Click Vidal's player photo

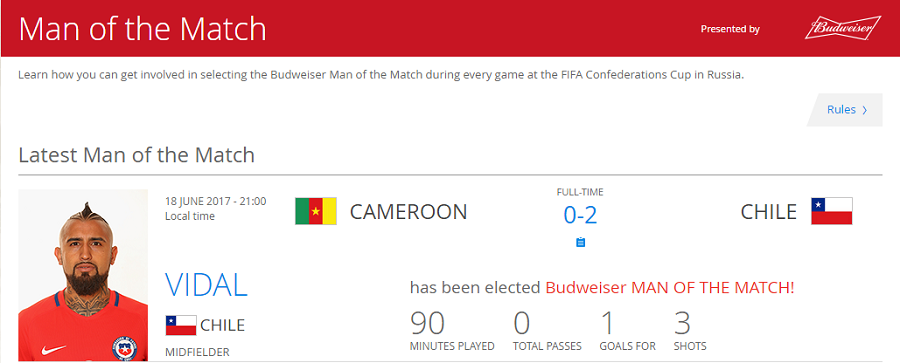pyautogui.click(x=83, y=275)
